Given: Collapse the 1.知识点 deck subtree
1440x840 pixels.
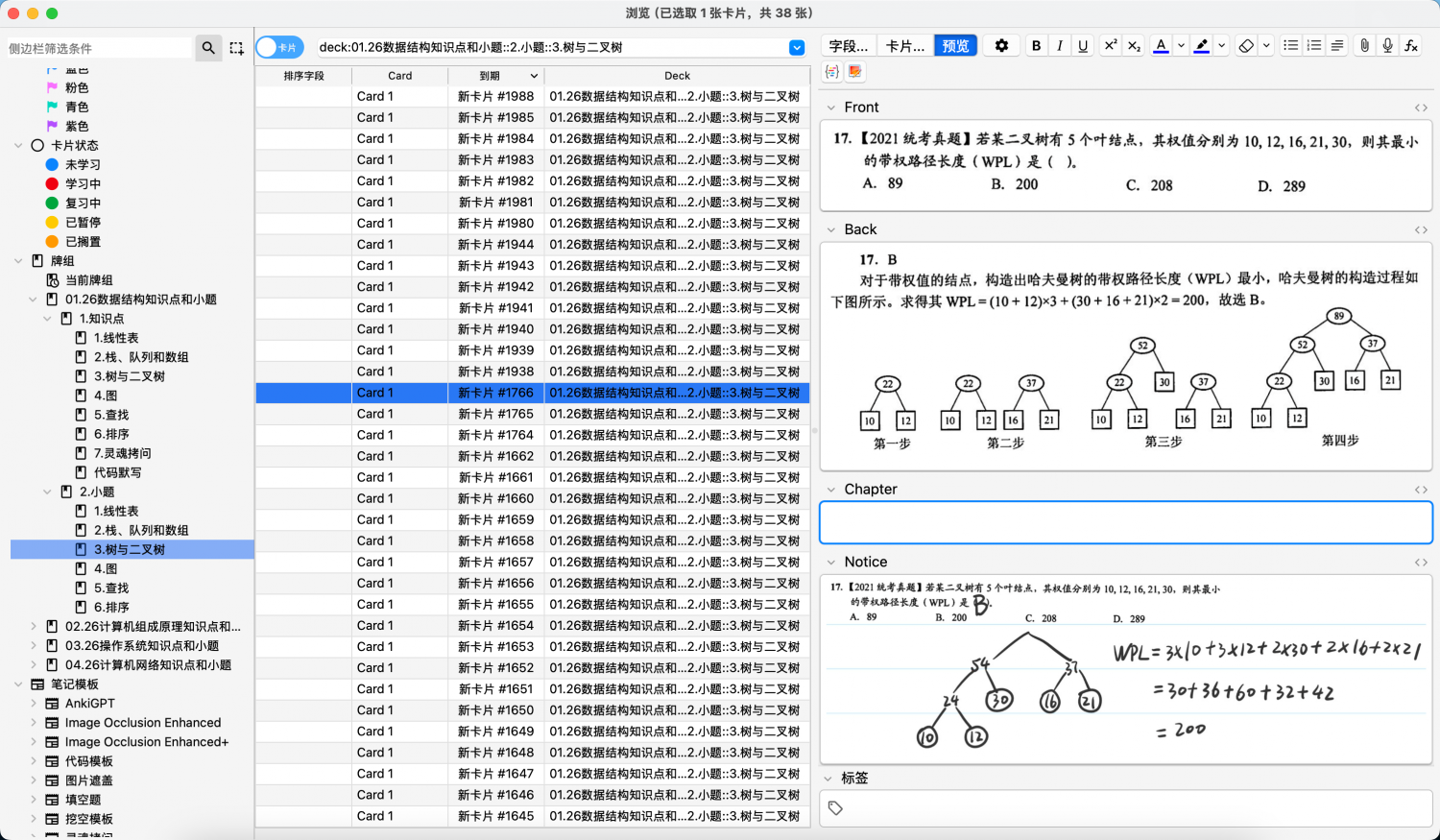Looking at the screenshot, I should tap(47, 318).
